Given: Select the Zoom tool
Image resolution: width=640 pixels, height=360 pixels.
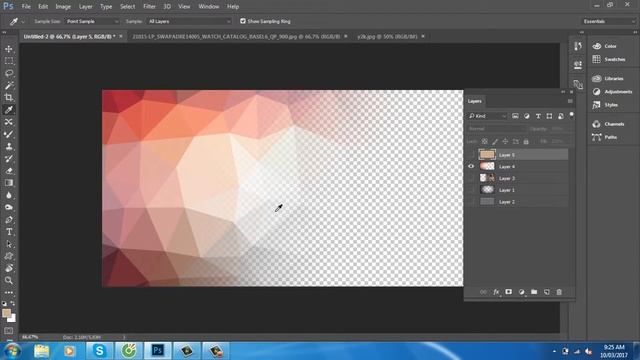Looking at the screenshot, I should 9,280.
